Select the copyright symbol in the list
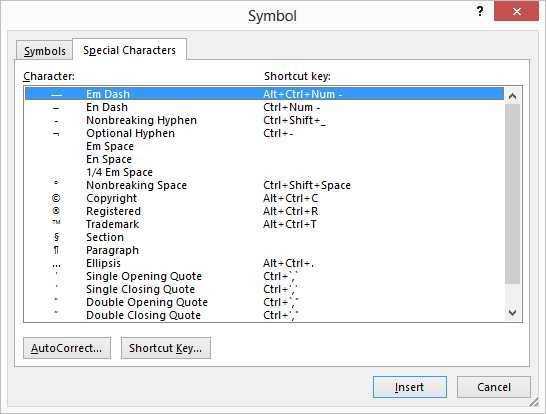This screenshot has height=414, width=546. (x=56, y=198)
